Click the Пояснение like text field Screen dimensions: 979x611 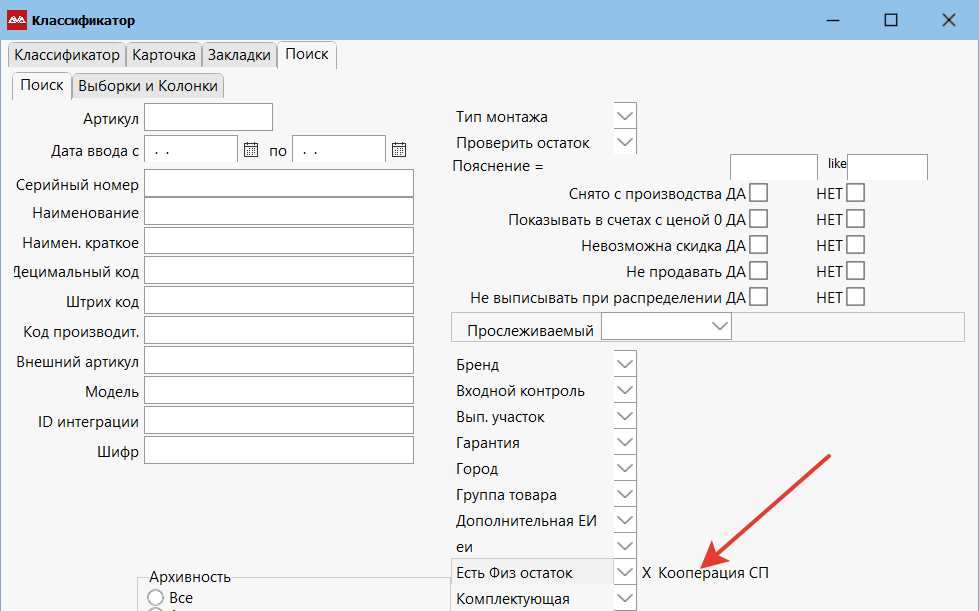click(887, 167)
